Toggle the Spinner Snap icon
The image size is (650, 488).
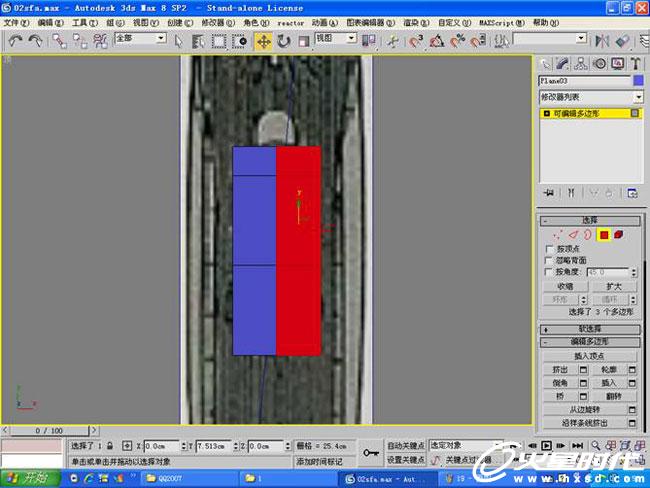(478, 41)
